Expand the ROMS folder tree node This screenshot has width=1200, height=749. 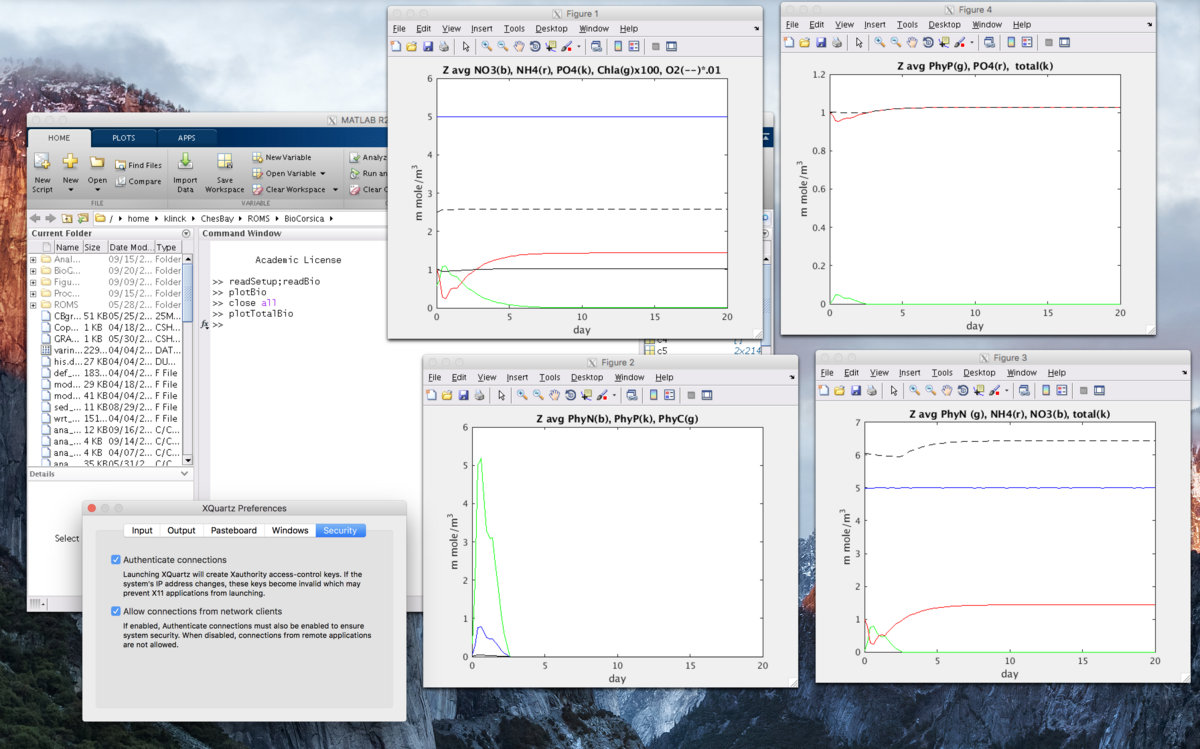click(33, 305)
